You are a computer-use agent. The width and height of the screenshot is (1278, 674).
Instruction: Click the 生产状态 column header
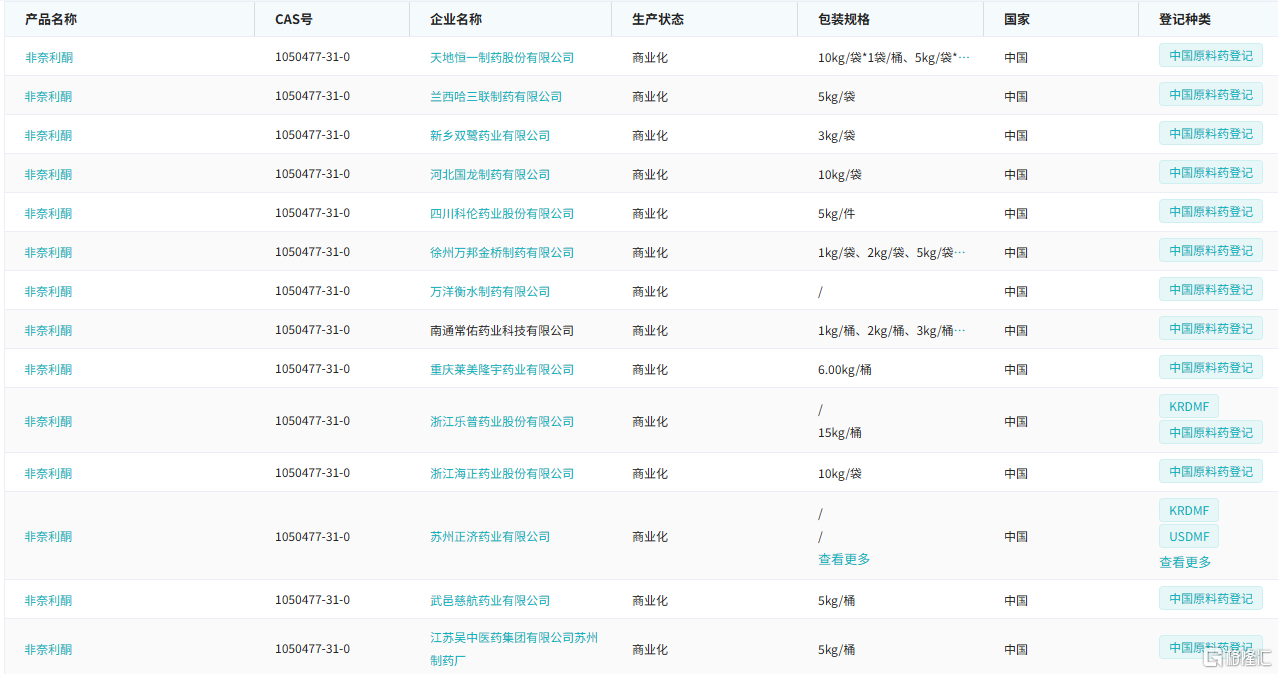(x=658, y=20)
